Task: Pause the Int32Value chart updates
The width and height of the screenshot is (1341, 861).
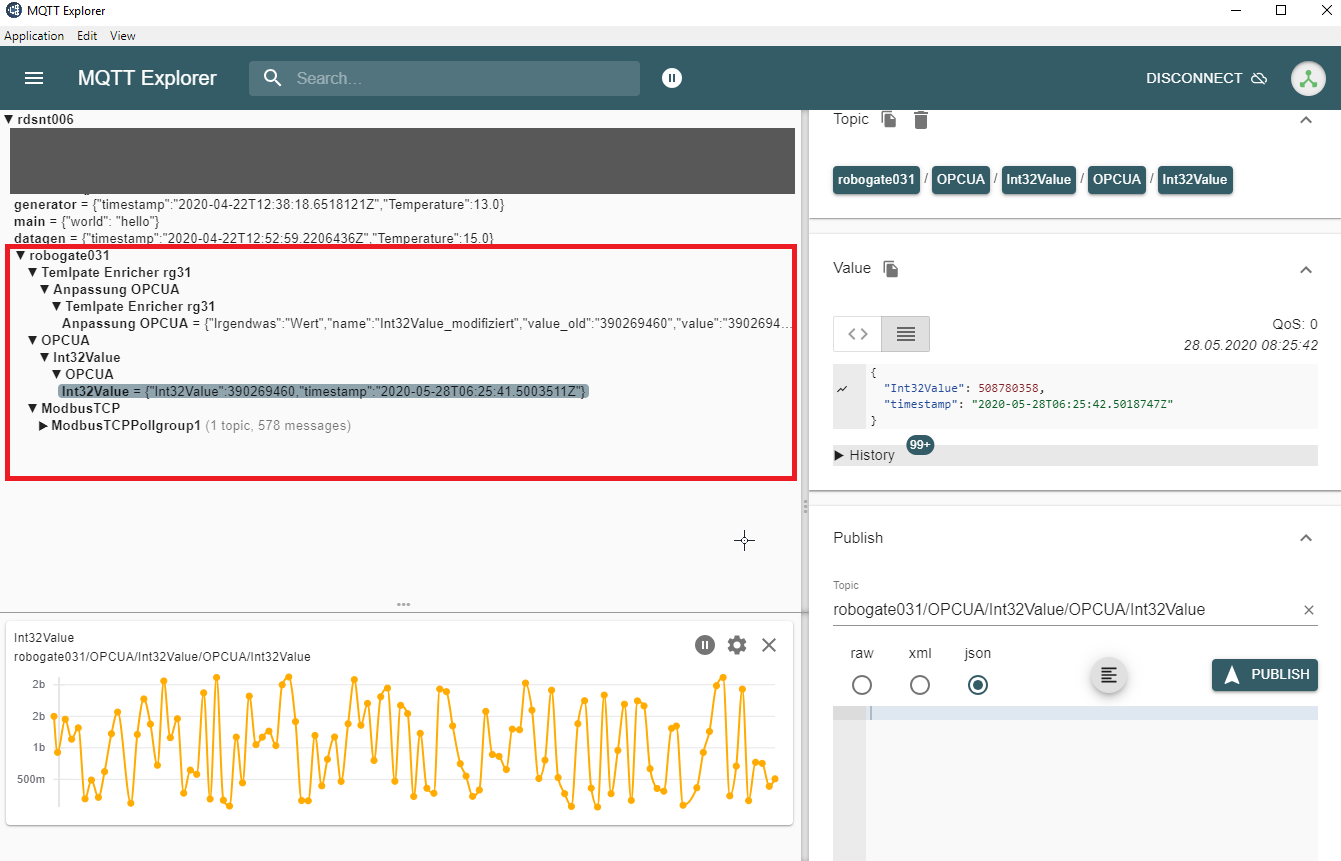Action: 705,645
